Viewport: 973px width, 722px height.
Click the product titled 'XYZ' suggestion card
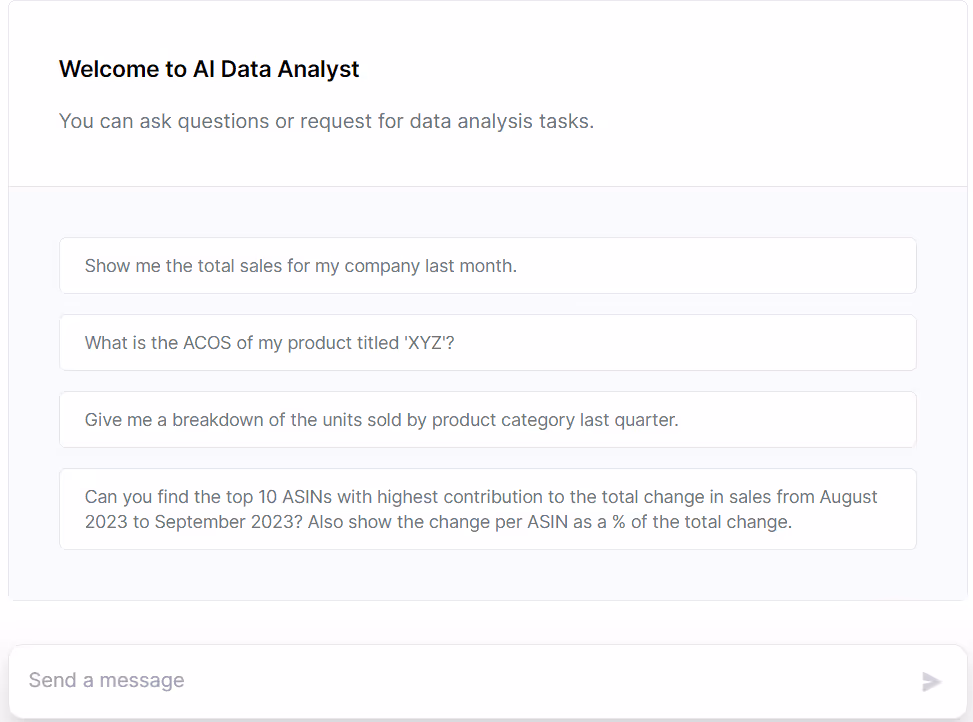pyautogui.click(x=487, y=343)
